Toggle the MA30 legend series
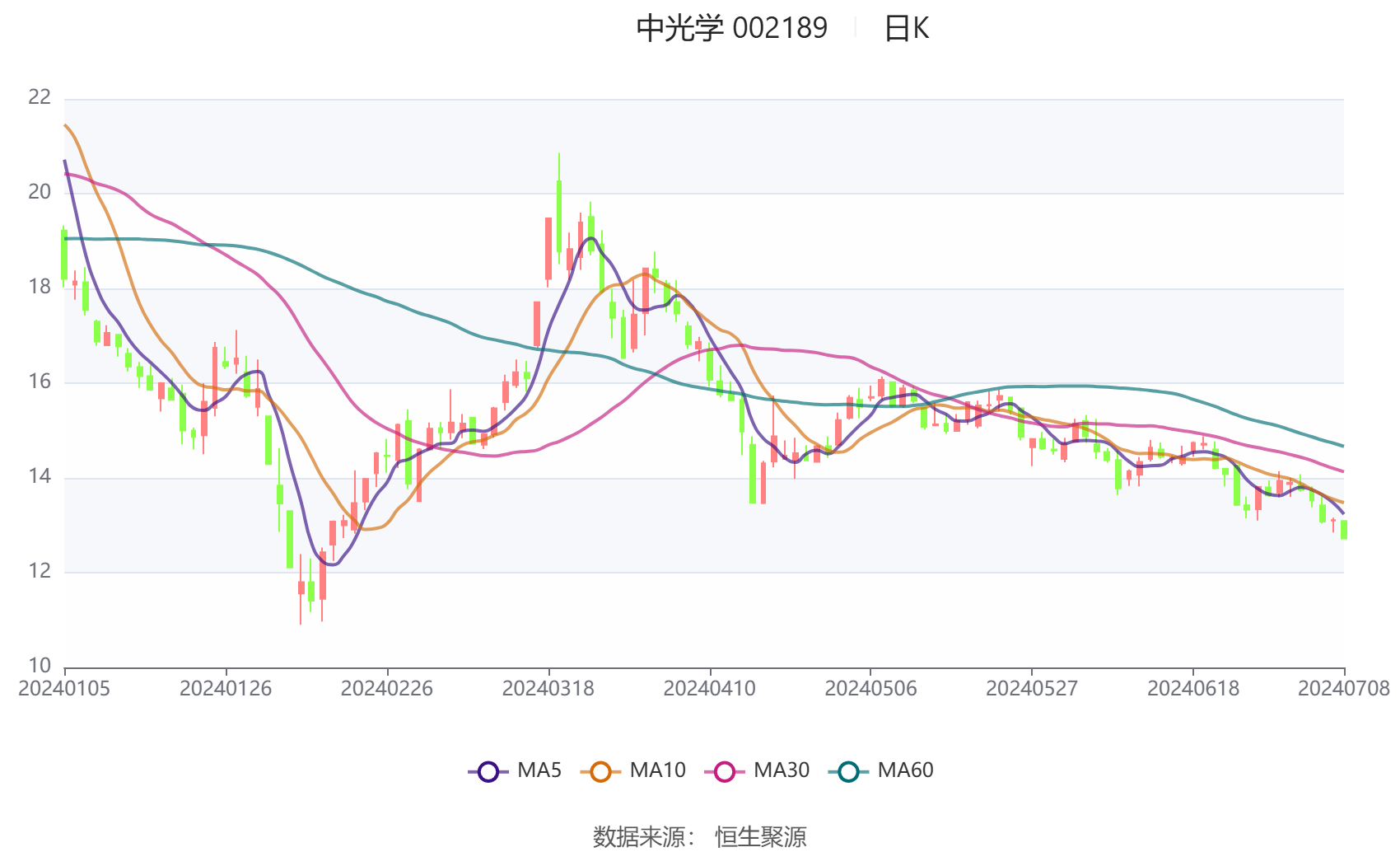1400x852 pixels. (x=757, y=771)
